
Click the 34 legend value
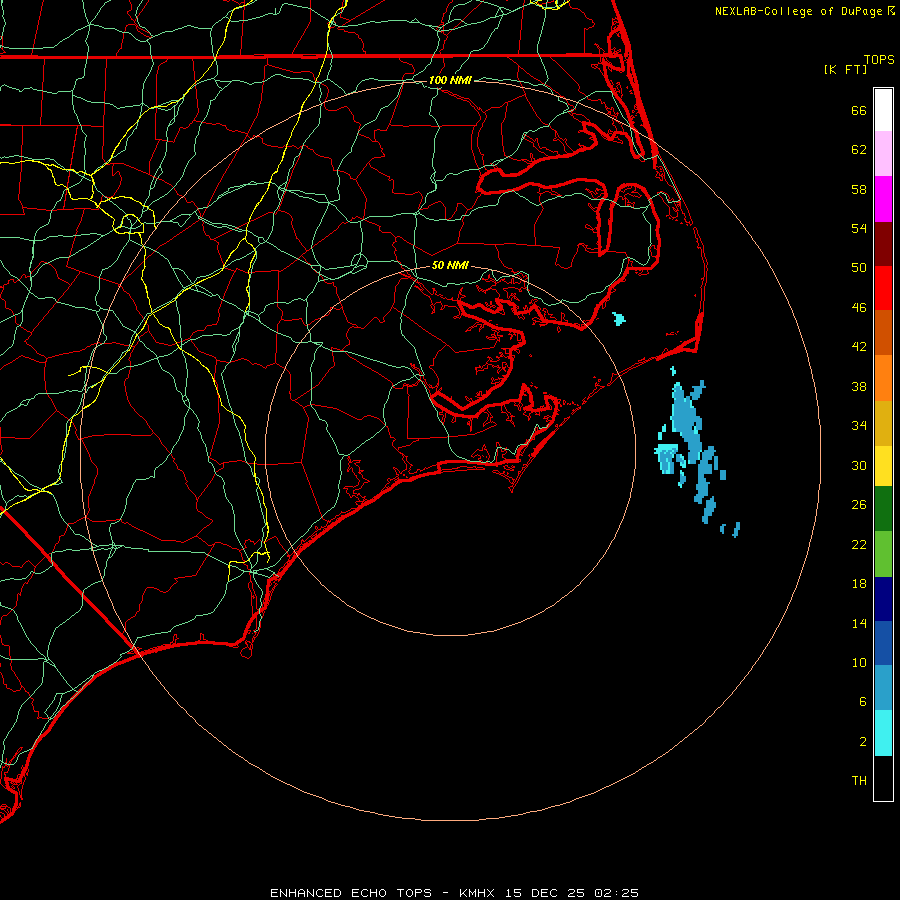(859, 425)
